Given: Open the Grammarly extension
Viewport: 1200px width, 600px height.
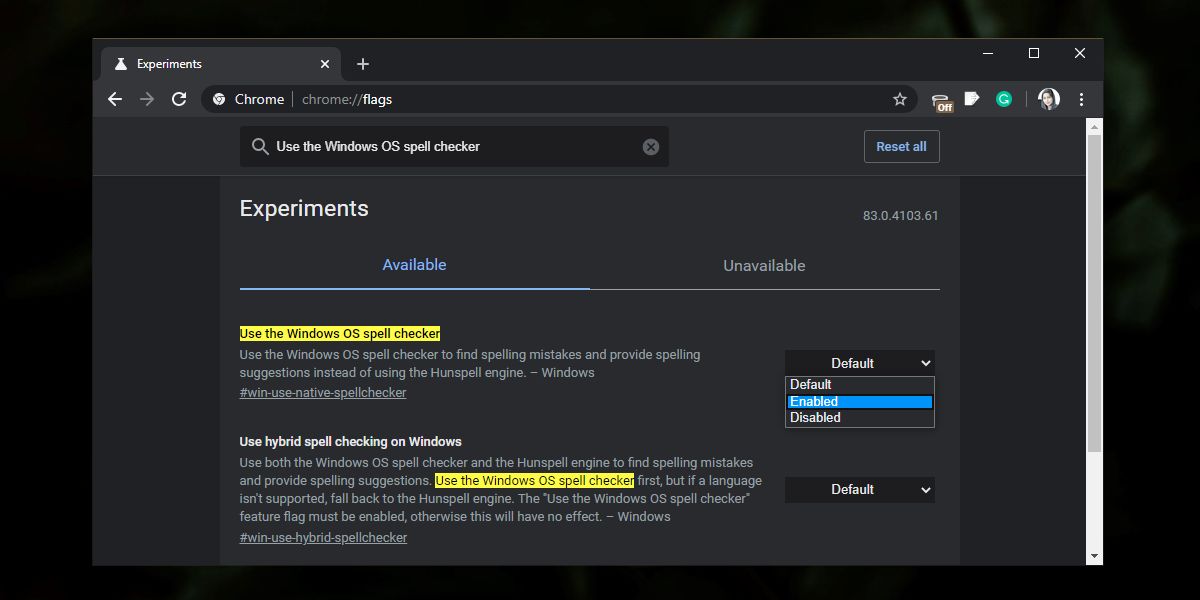Looking at the screenshot, I should tap(1004, 99).
